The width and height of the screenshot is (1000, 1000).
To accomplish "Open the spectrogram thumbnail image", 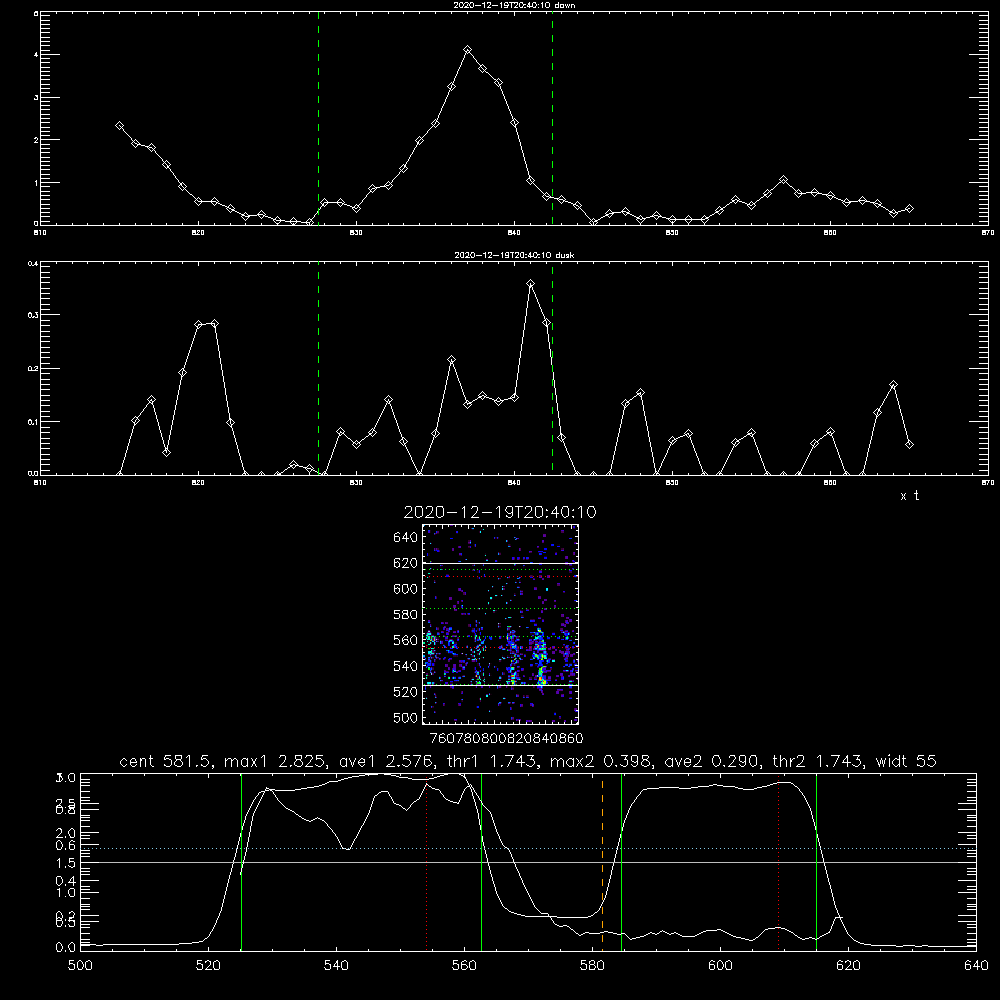I will pyautogui.click(x=500, y=624).
